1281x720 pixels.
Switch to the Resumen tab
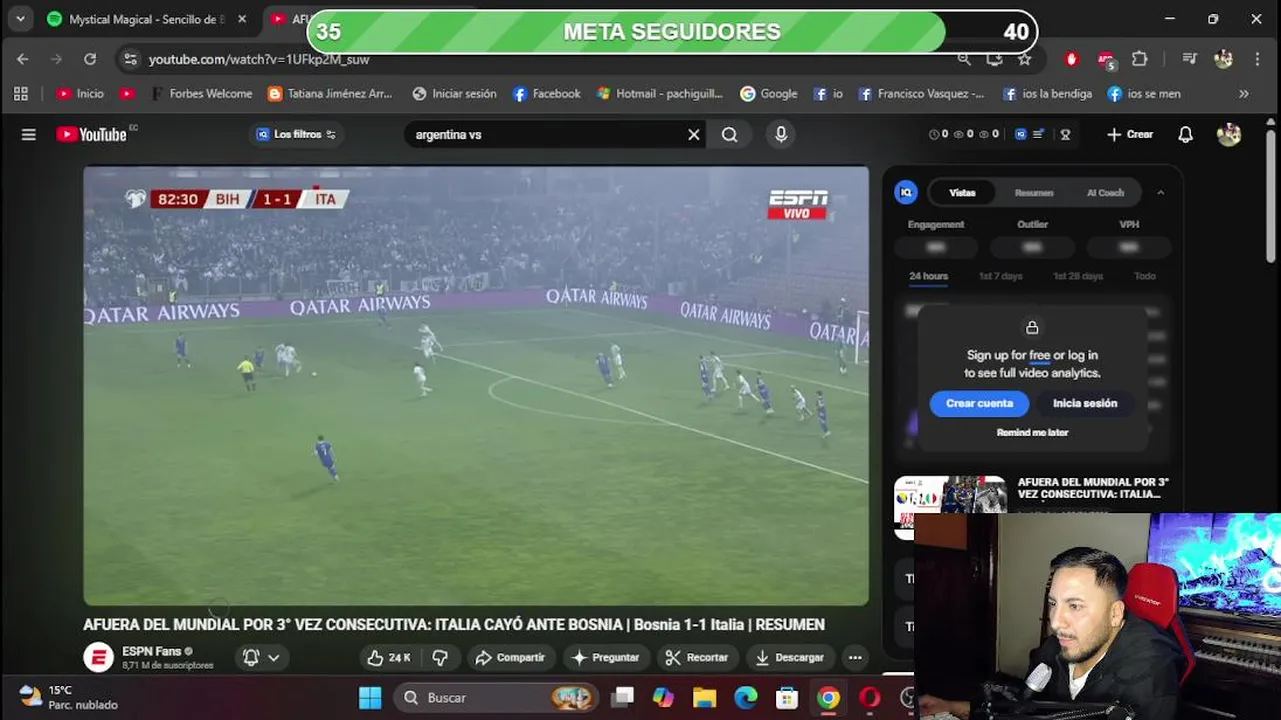tap(1034, 192)
